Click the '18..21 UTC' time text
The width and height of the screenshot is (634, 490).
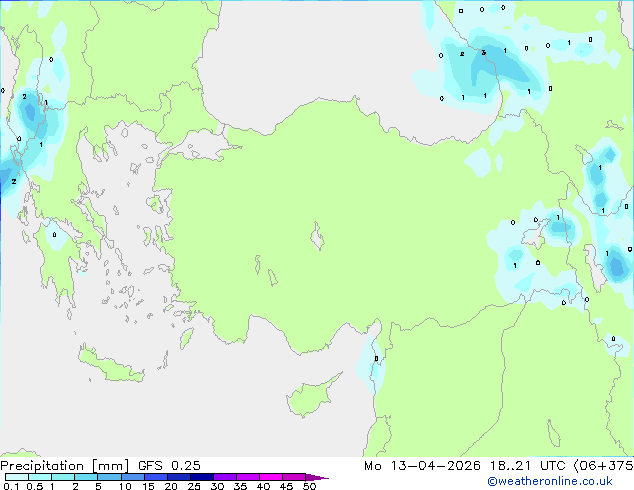point(528,466)
